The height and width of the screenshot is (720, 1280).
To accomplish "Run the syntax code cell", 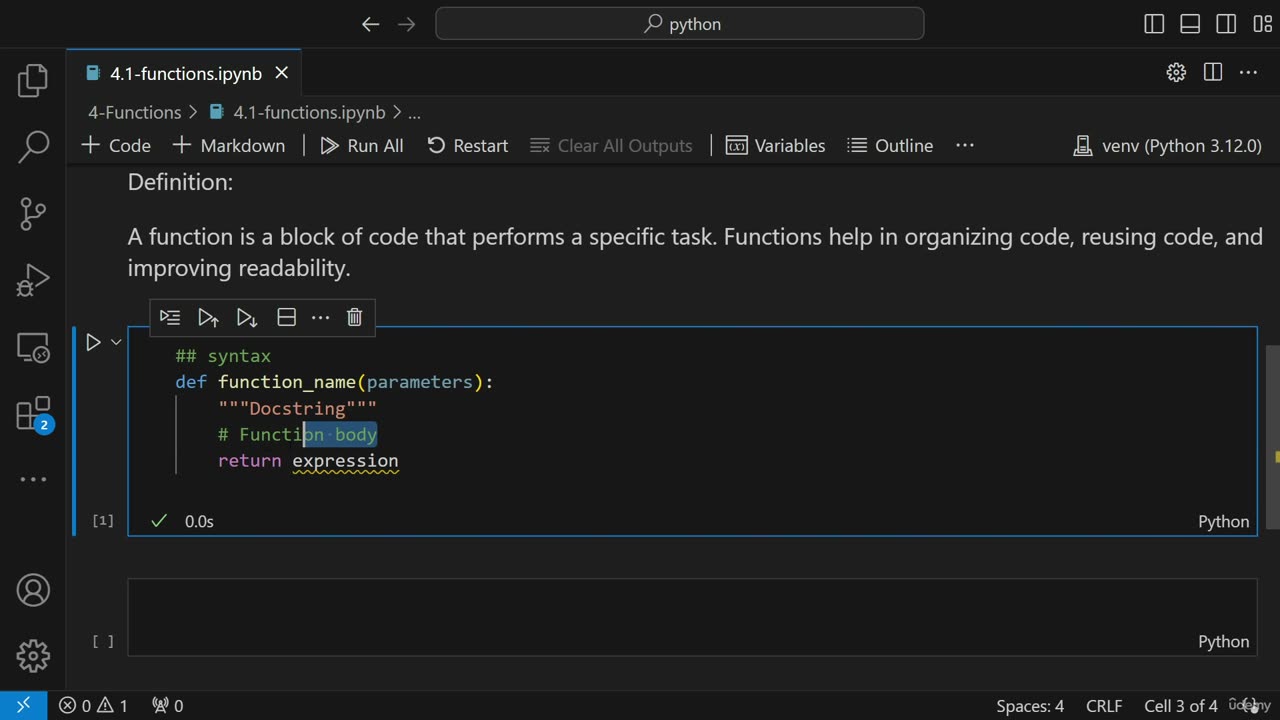I will (x=93, y=342).
